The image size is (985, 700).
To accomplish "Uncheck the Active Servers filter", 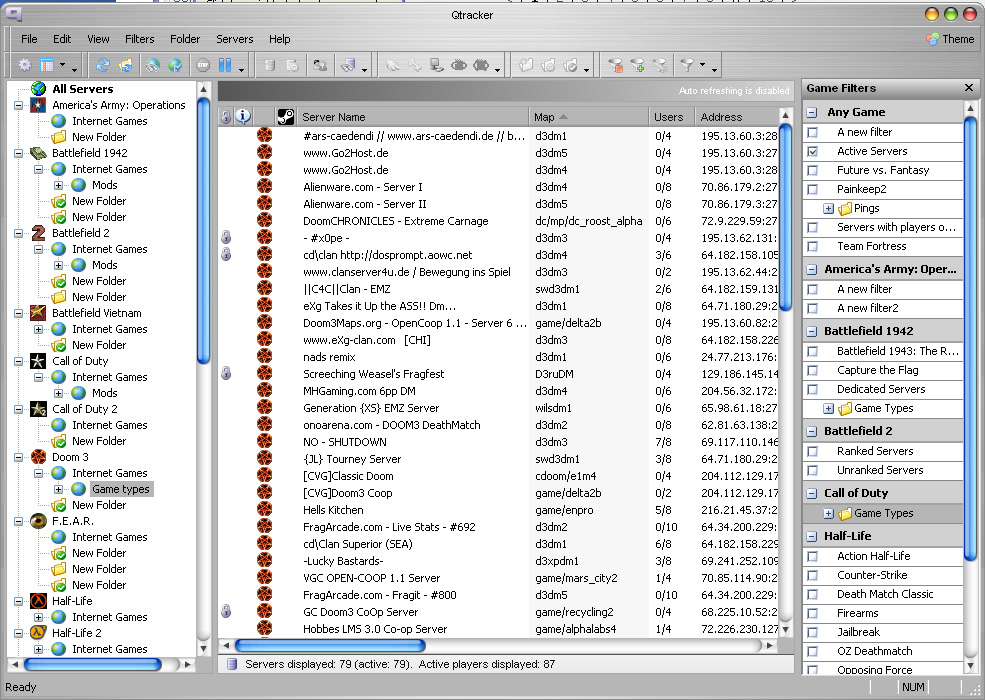I will (812, 151).
